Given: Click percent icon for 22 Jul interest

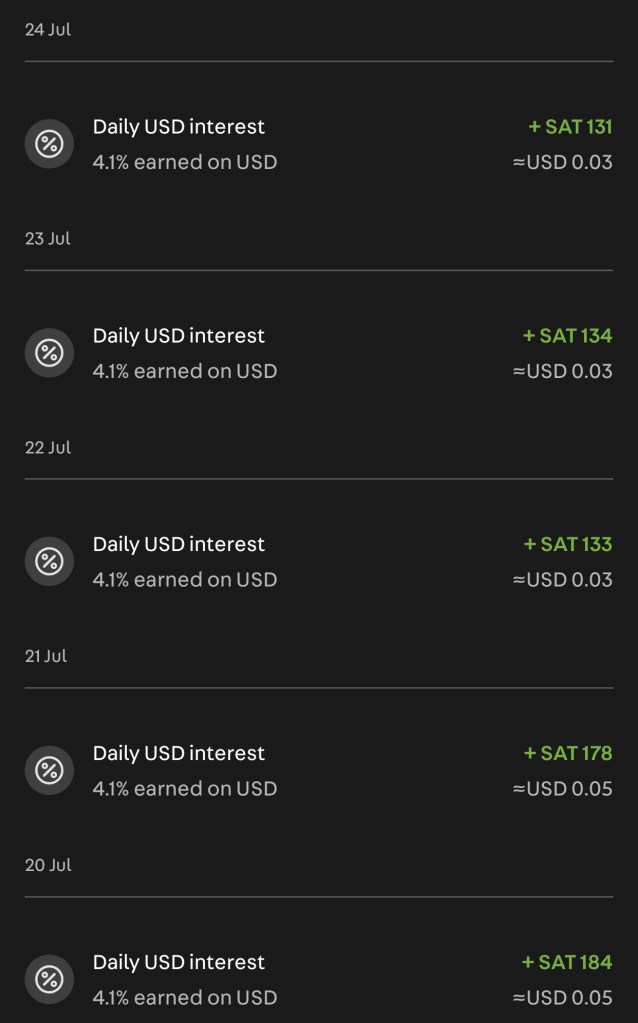Looking at the screenshot, I should [49, 561].
